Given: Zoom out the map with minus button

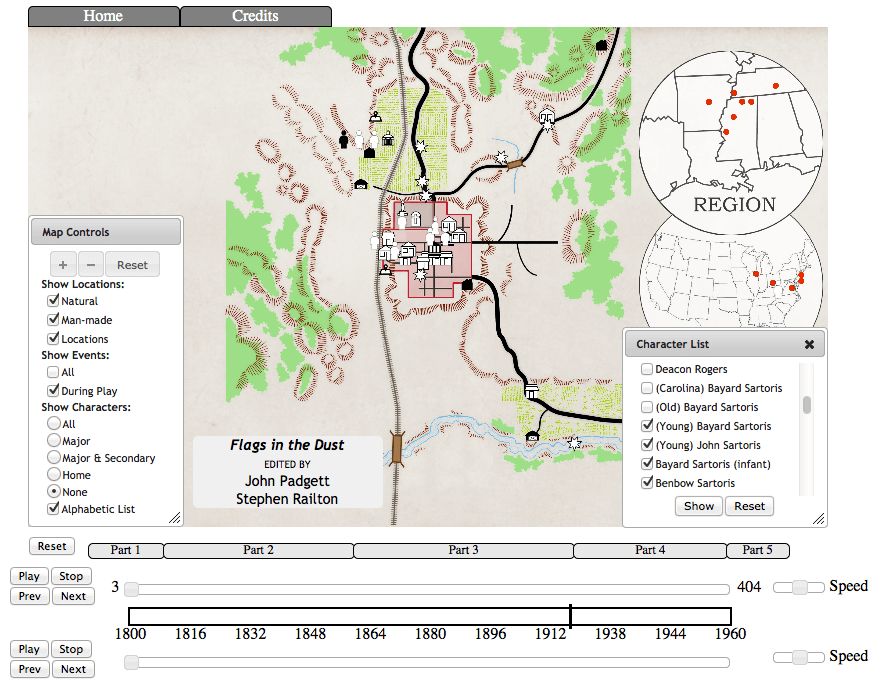Looking at the screenshot, I should pos(89,265).
